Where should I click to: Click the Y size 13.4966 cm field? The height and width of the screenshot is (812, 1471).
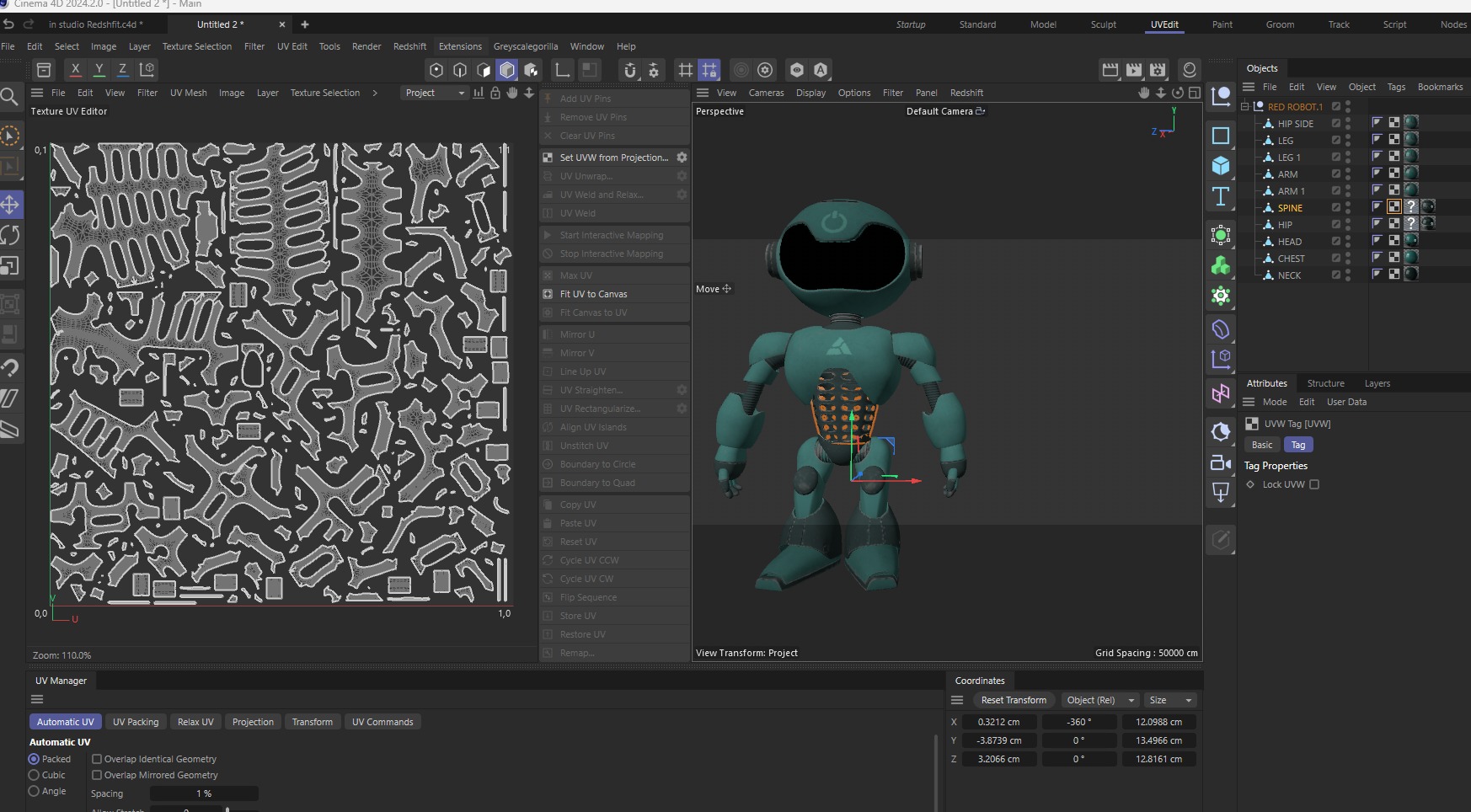1159,740
